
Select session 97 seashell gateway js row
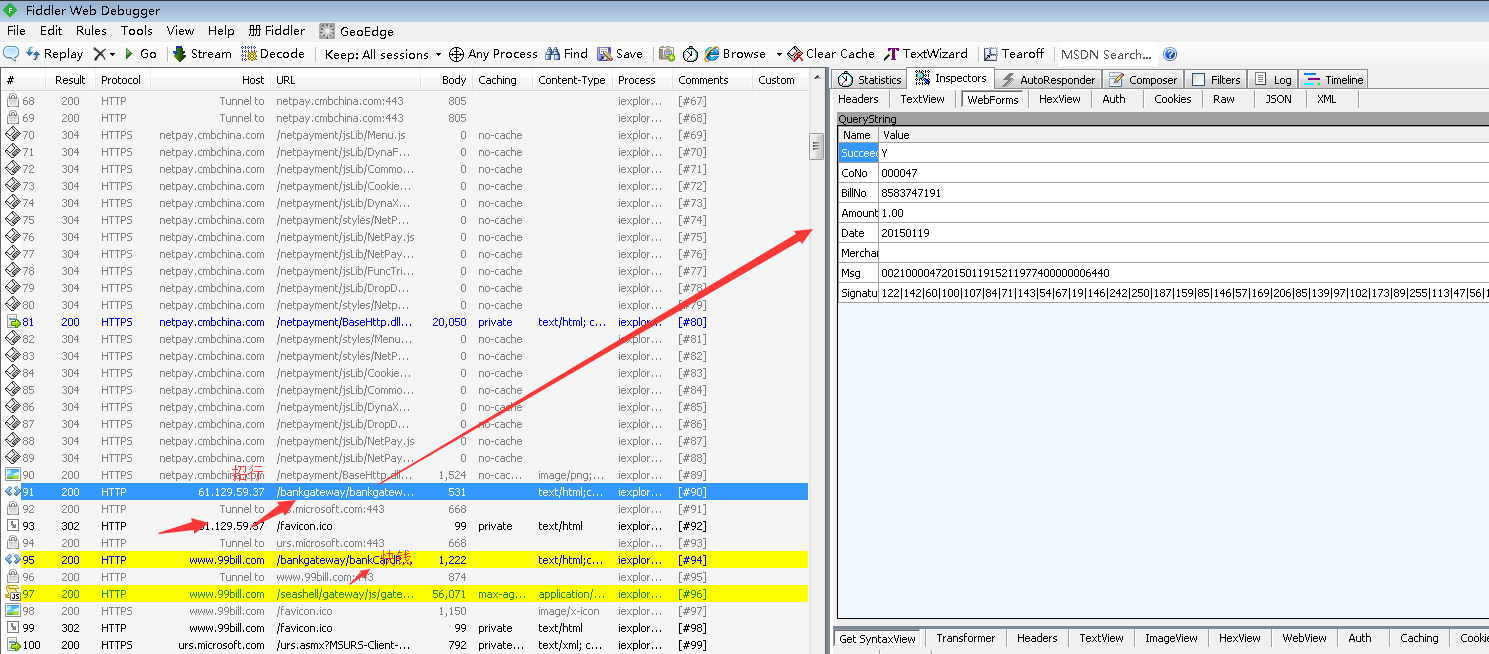404,594
